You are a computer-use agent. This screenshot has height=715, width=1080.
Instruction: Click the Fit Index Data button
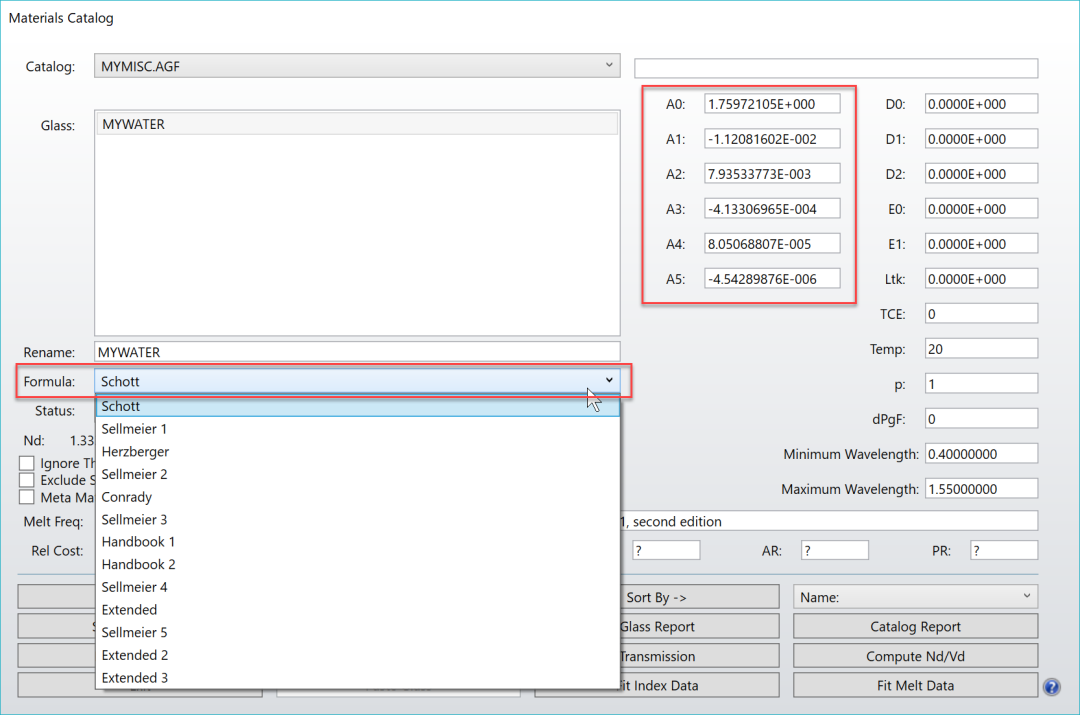699,686
